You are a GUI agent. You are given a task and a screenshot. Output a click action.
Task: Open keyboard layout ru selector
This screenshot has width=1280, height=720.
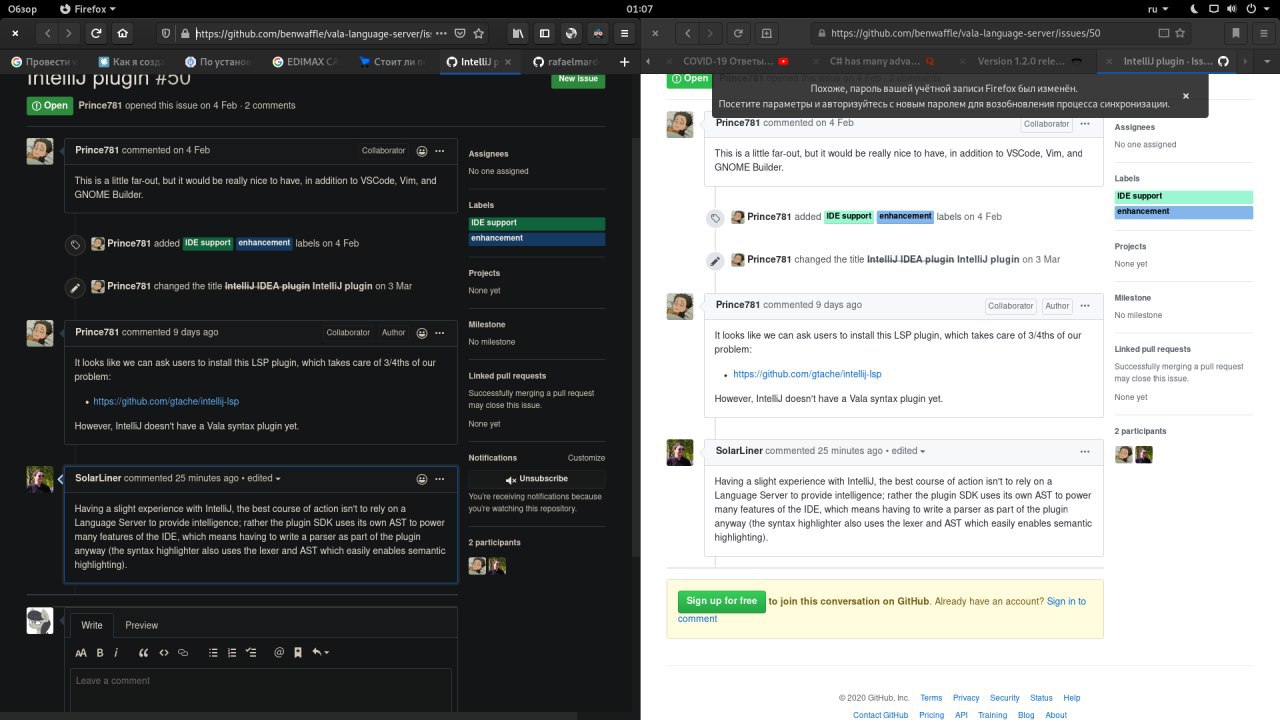coord(1158,9)
